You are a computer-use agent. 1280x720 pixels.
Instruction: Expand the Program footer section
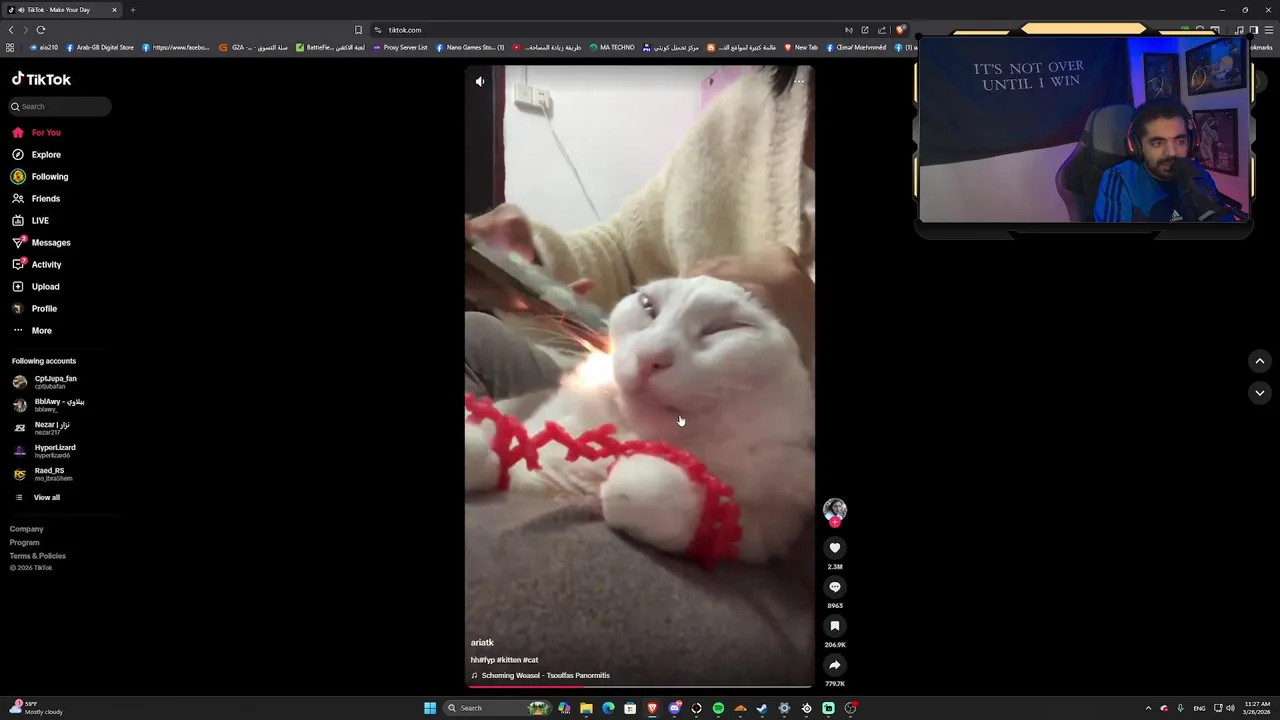coord(24,542)
